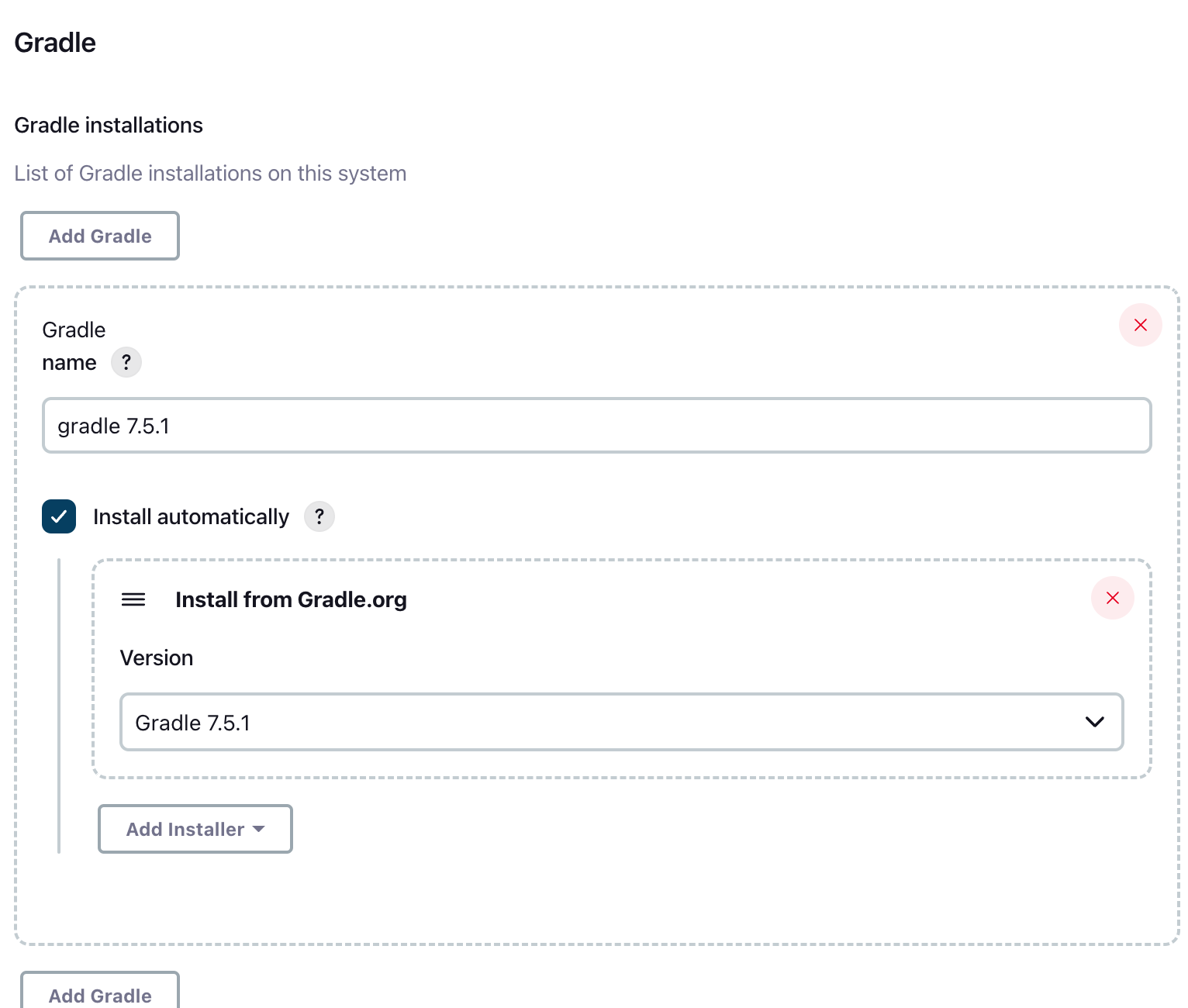The height and width of the screenshot is (1008, 1188).
Task: Click the 'Gradle' page heading
Action: [55, 43]
